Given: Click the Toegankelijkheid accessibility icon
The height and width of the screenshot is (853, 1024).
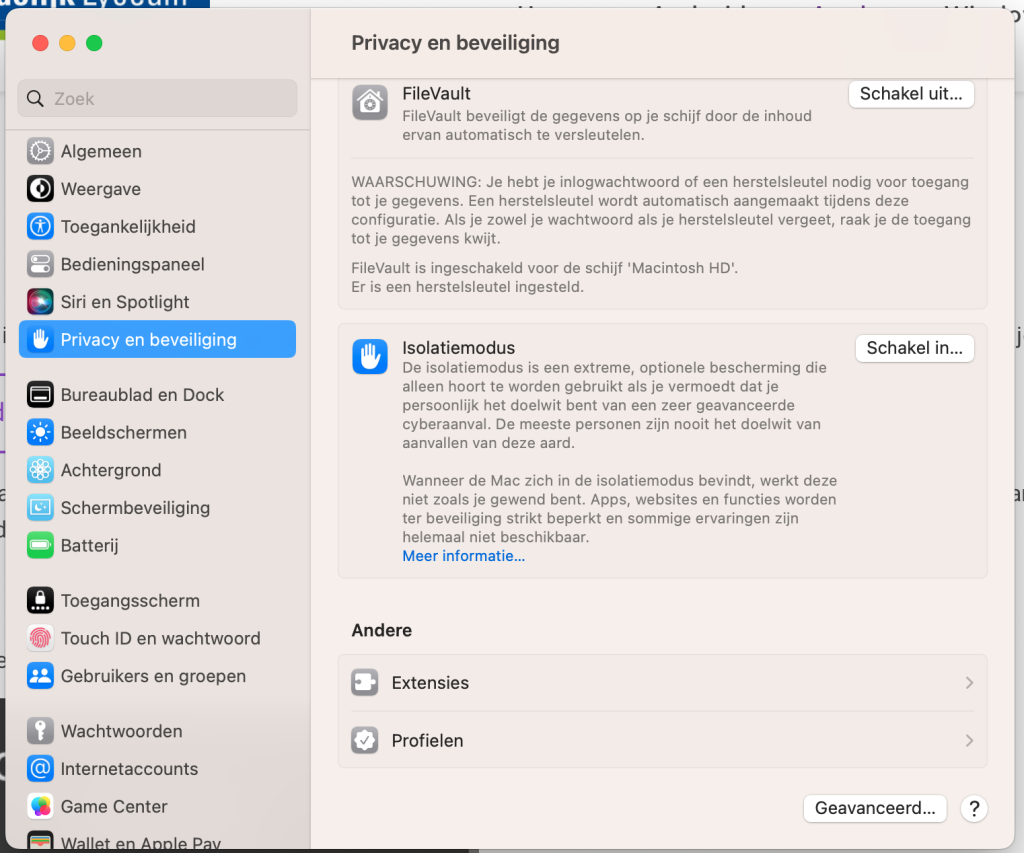Looking at the screenshot, I should point(40,227).
